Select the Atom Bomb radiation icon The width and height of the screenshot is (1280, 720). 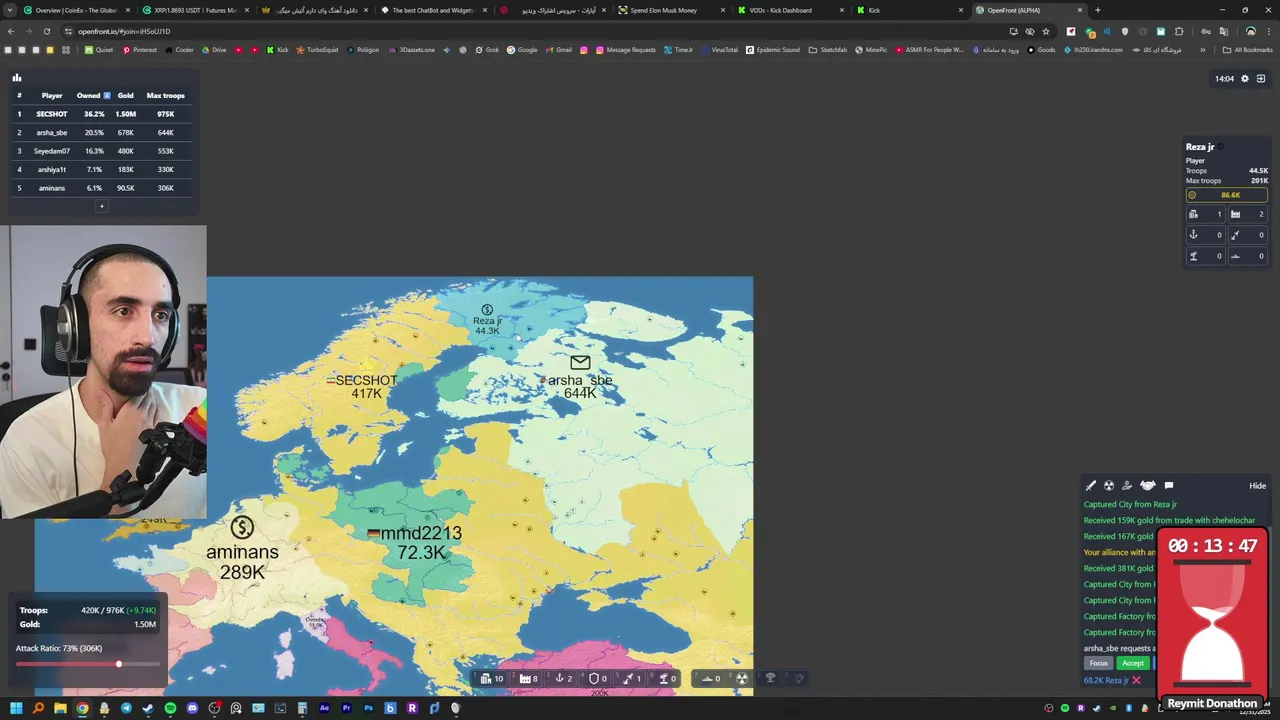[742, 678]
